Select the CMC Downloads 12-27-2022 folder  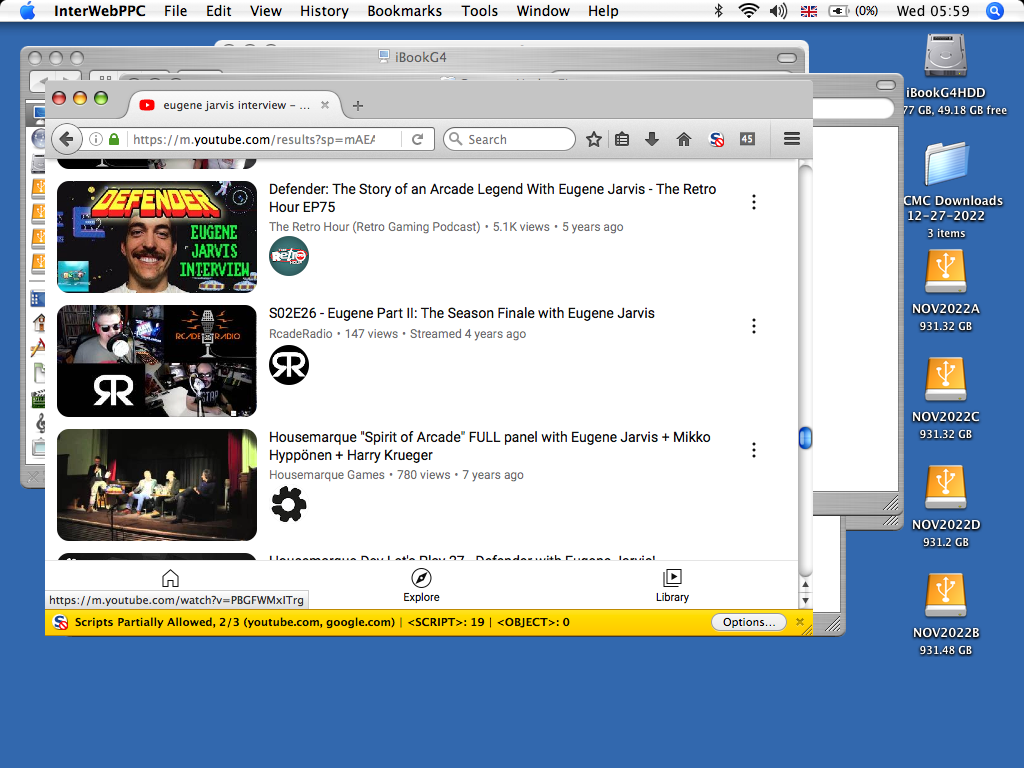coord(946,165)
